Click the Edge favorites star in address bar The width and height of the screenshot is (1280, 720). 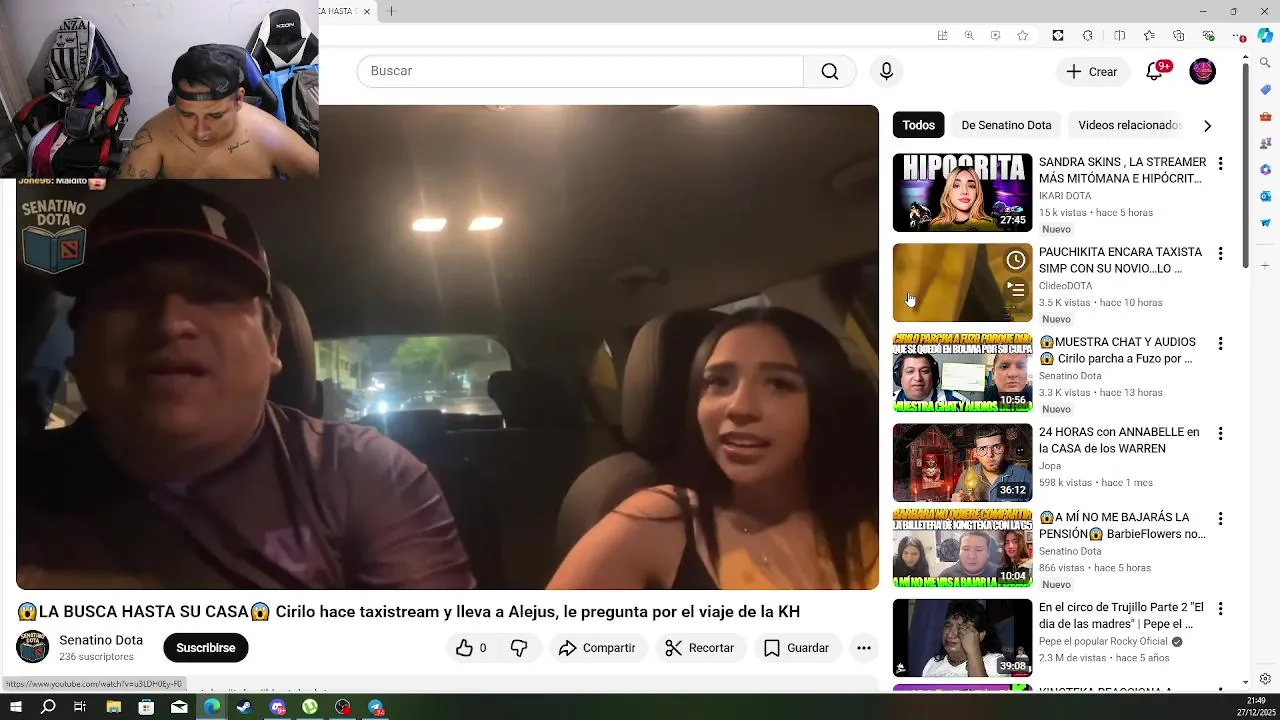click(1022, 36)
